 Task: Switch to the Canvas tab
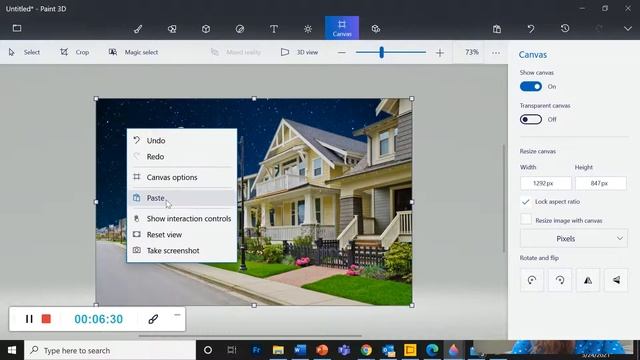pyautogui.click(x=342, y=28)
